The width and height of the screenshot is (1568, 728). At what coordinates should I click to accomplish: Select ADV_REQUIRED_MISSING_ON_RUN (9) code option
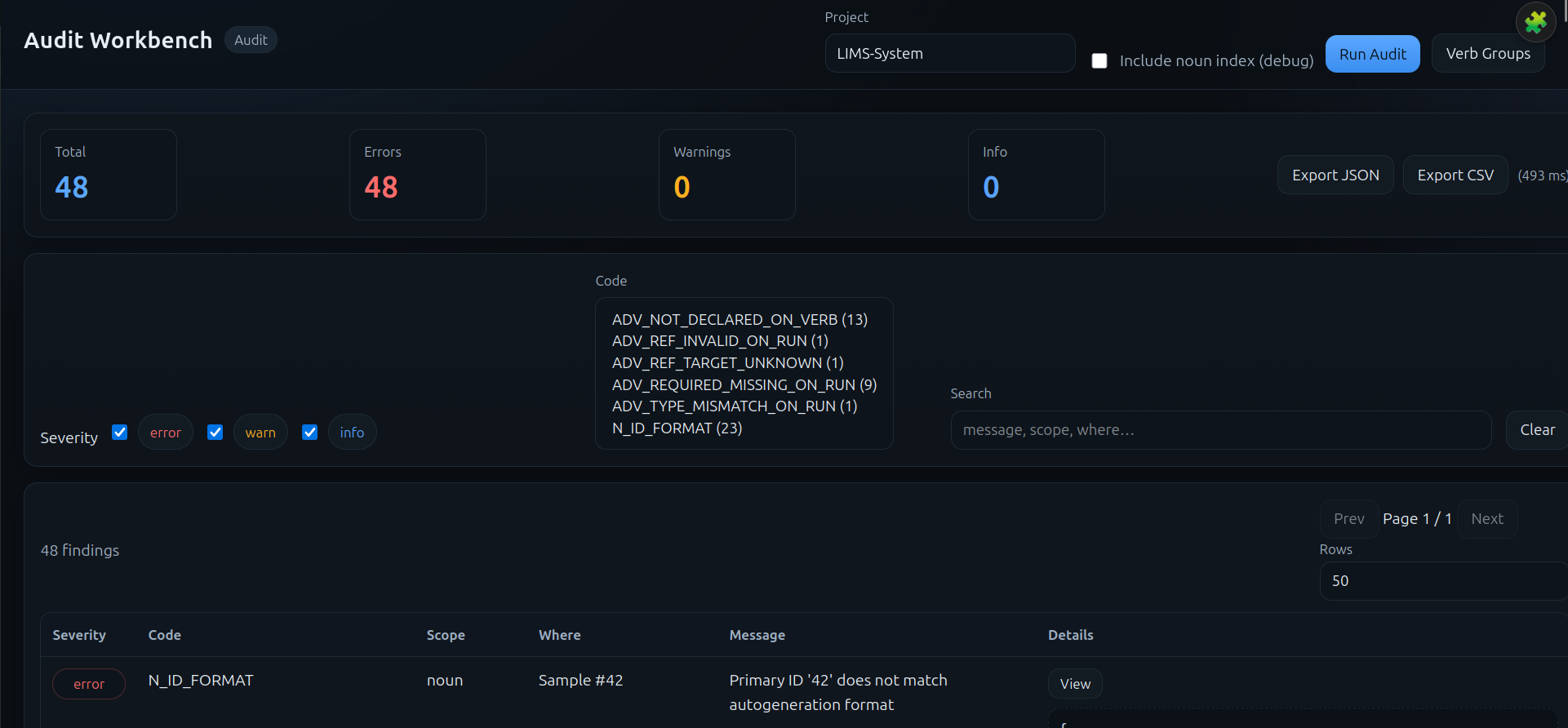(744, 385)
